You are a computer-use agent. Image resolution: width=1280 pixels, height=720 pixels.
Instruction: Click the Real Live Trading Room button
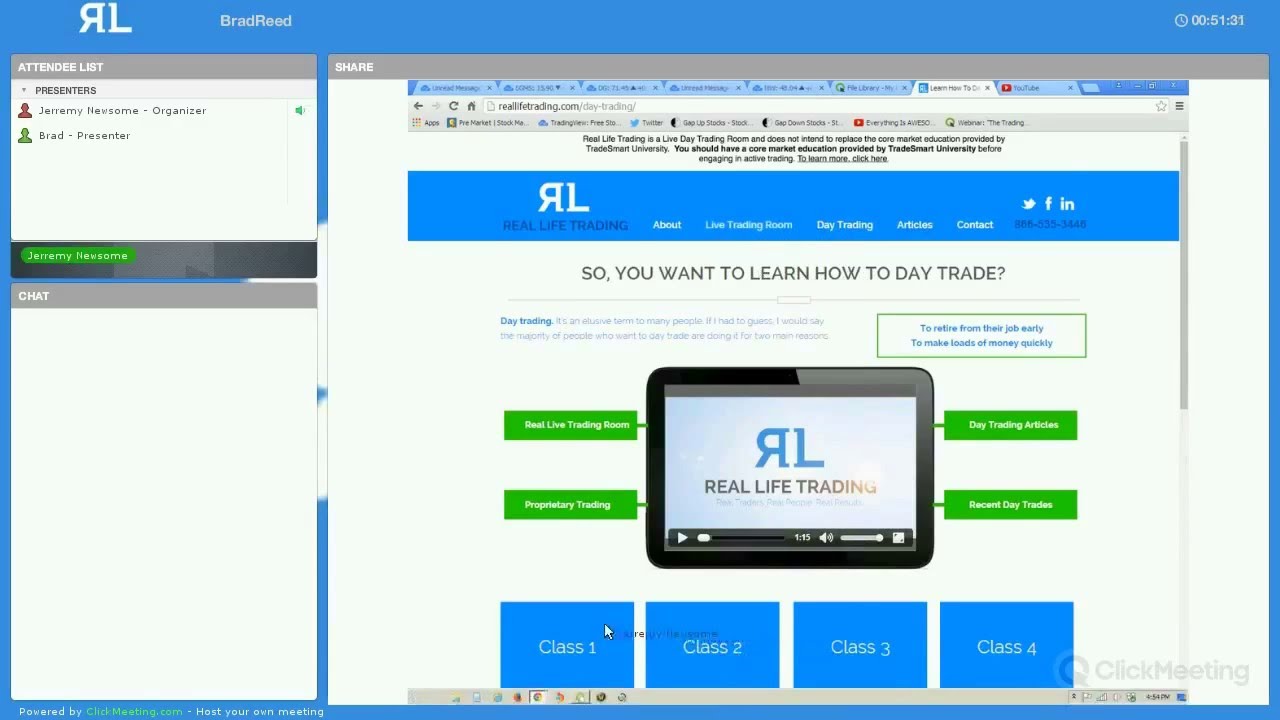tap(571, 425)
